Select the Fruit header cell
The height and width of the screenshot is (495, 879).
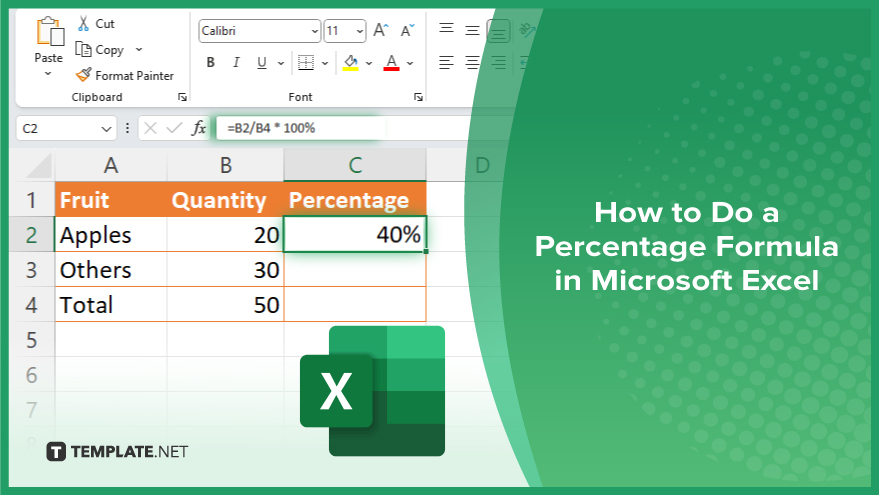coord(111,200)
